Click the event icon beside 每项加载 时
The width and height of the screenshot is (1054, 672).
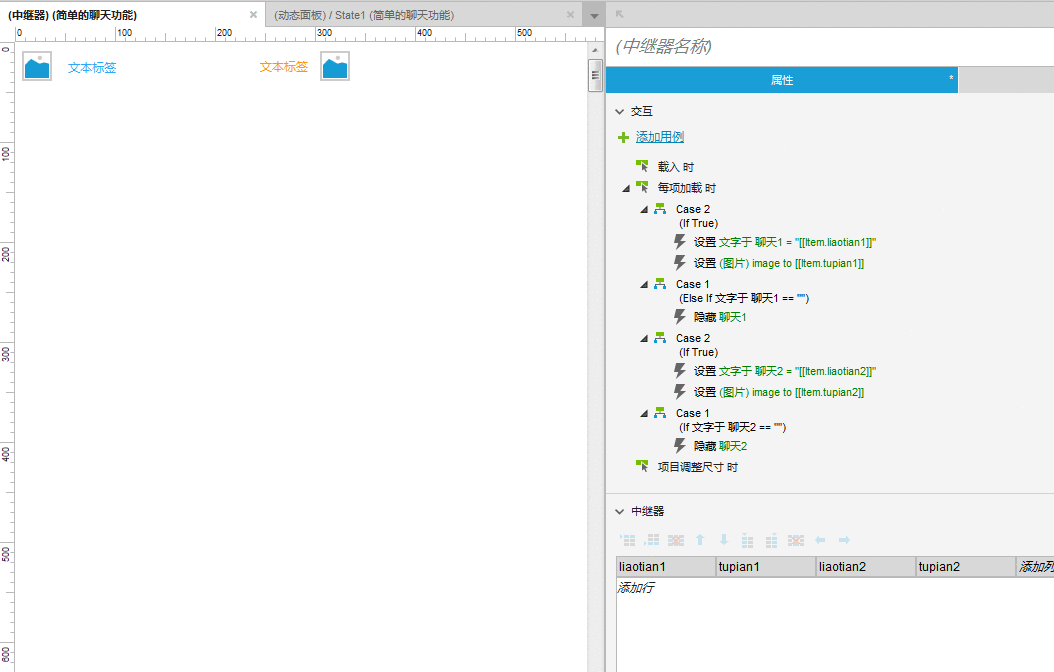tap(643, 187)
